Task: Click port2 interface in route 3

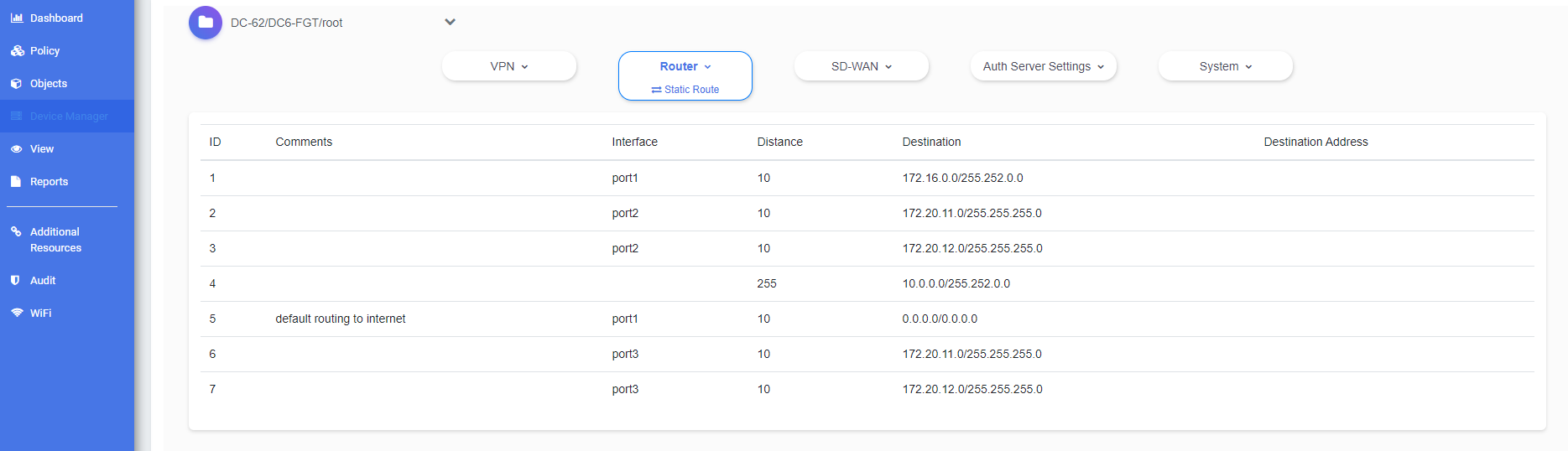Action: 625,248
